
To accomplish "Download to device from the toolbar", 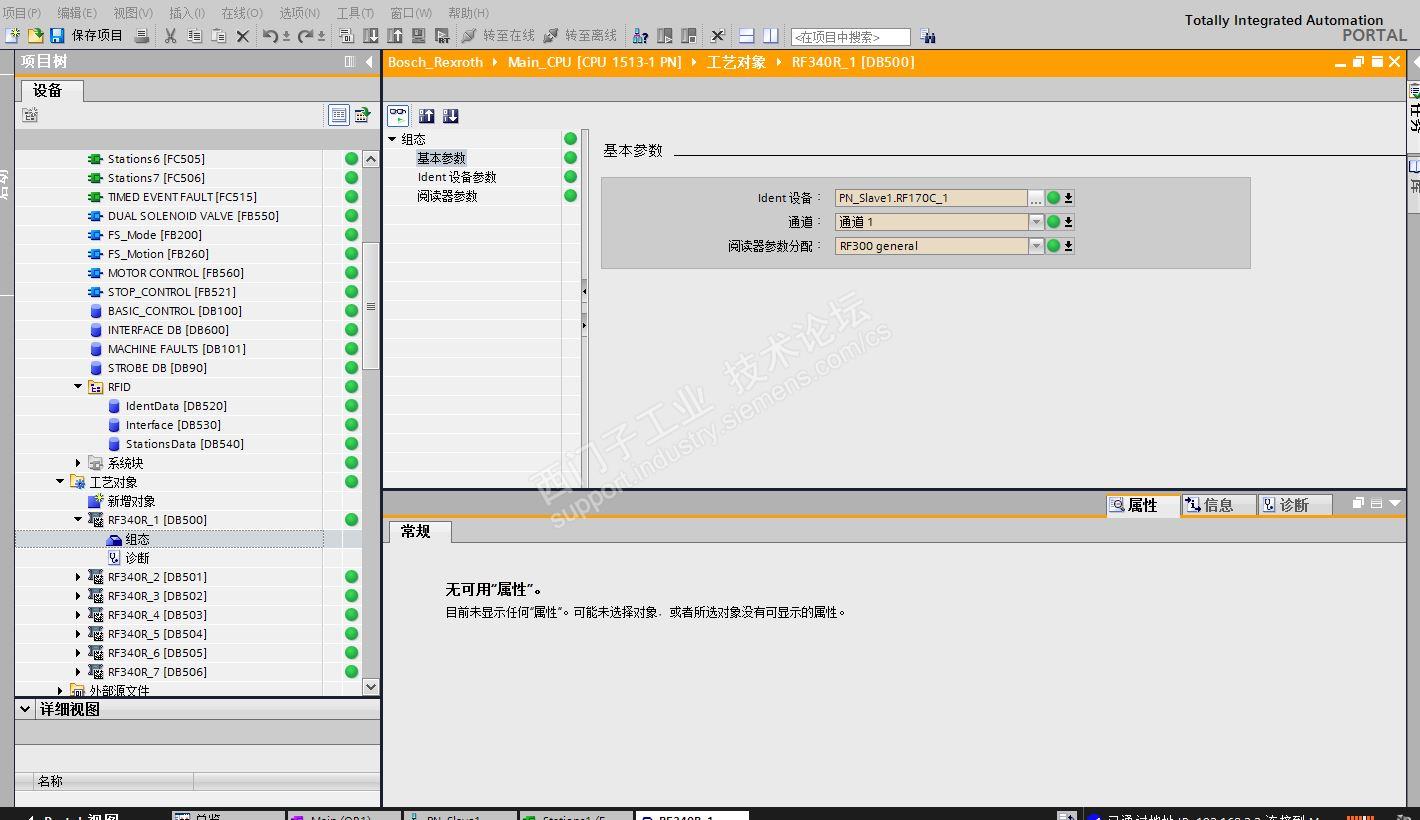I will pyautogui.click(x=371, y=36).
